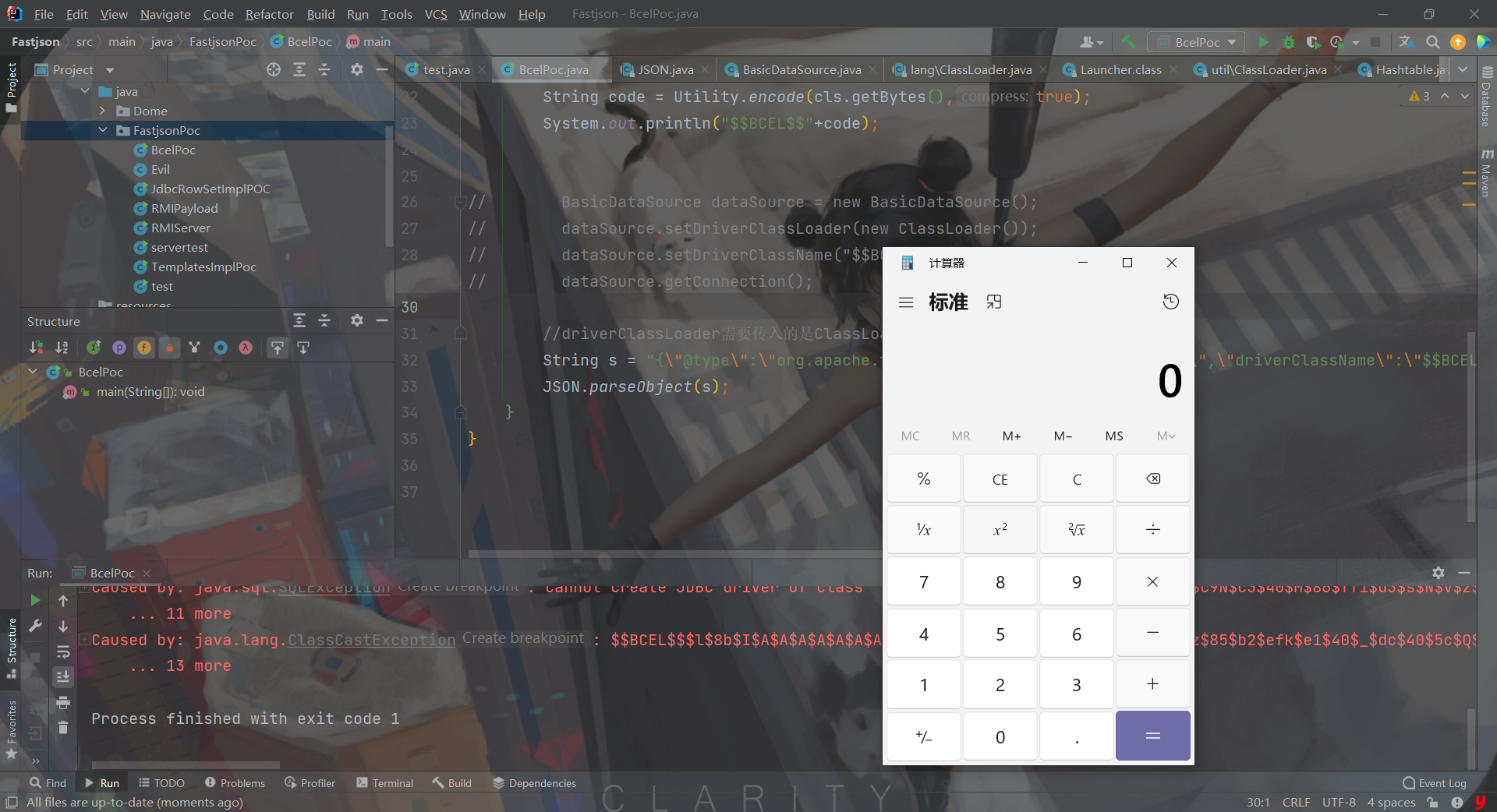This screenshot has height=812, width=1497.
Task: Switch to Launcher.class tab
Action: click(1120, 69)
